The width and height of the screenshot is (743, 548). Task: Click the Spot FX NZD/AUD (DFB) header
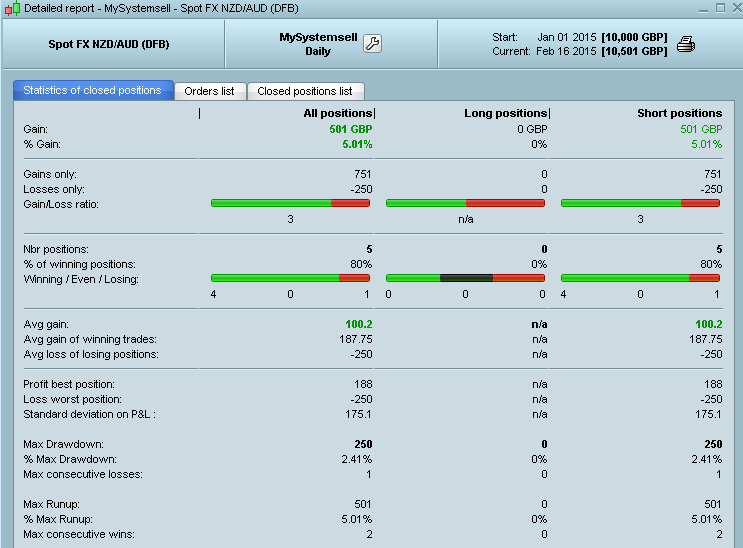109,44
